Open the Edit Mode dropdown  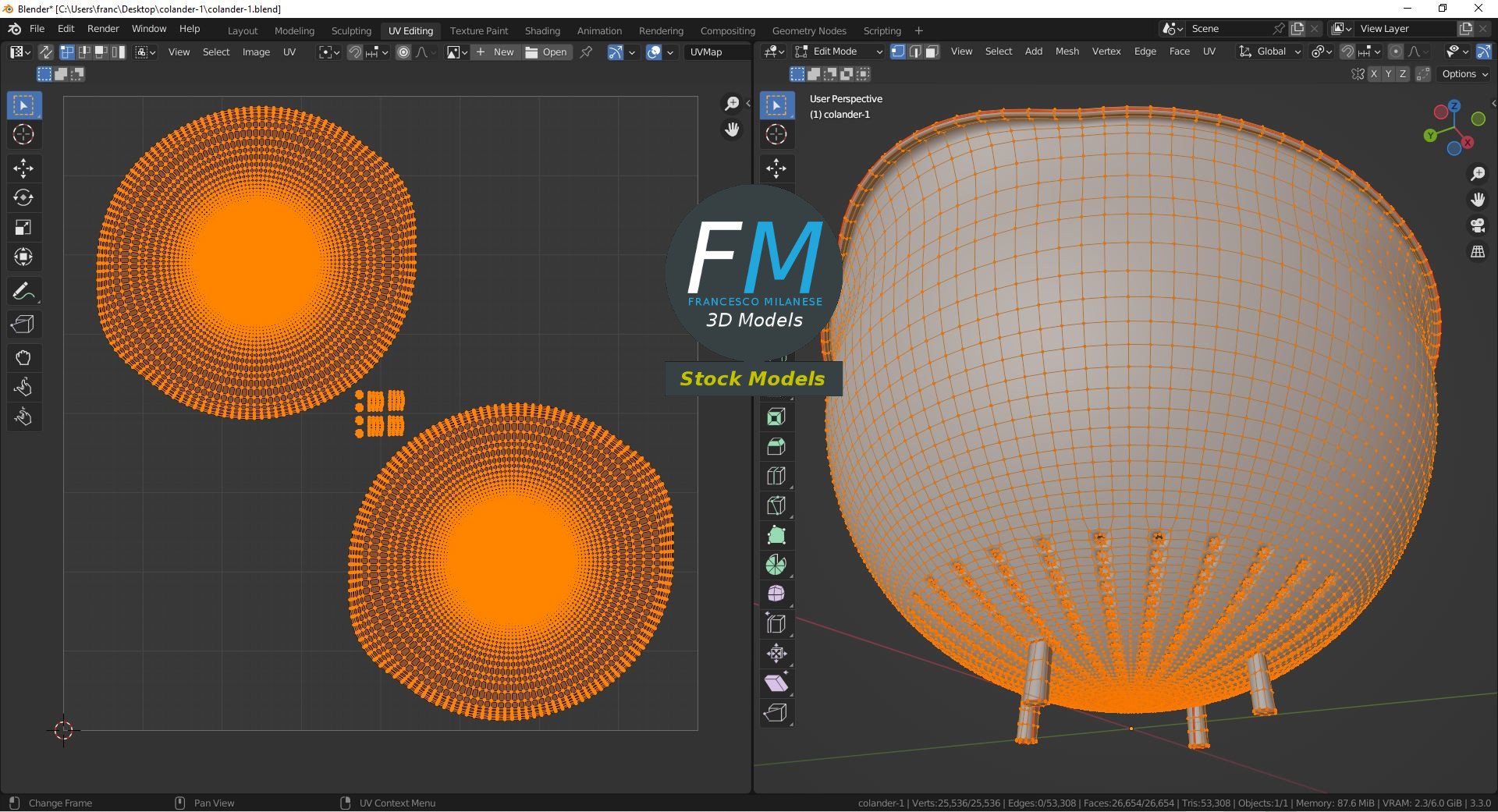tap(839, 51)
